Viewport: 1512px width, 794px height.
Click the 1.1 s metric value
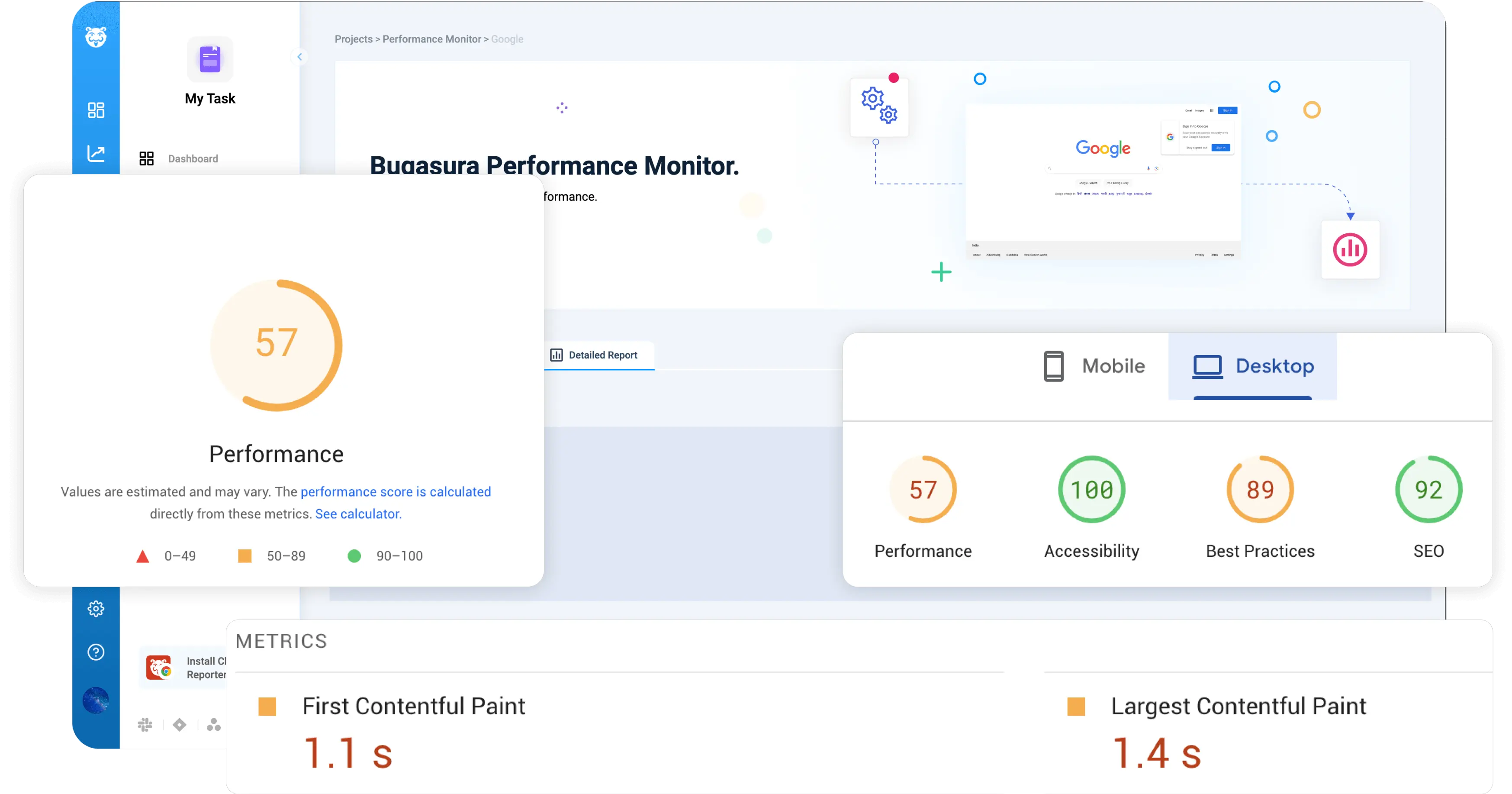tap(348, 753)
